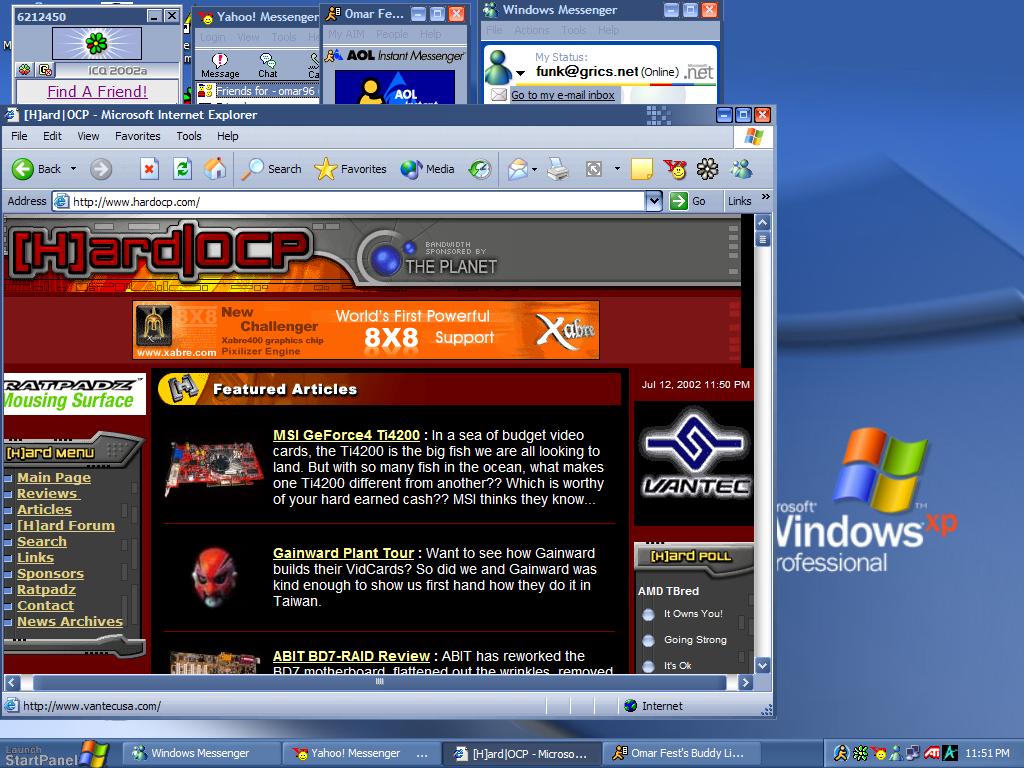This screenshot has height=768, width=1024.
Task: Open the Favorites pane with the star icon
Action: [351, 169]
